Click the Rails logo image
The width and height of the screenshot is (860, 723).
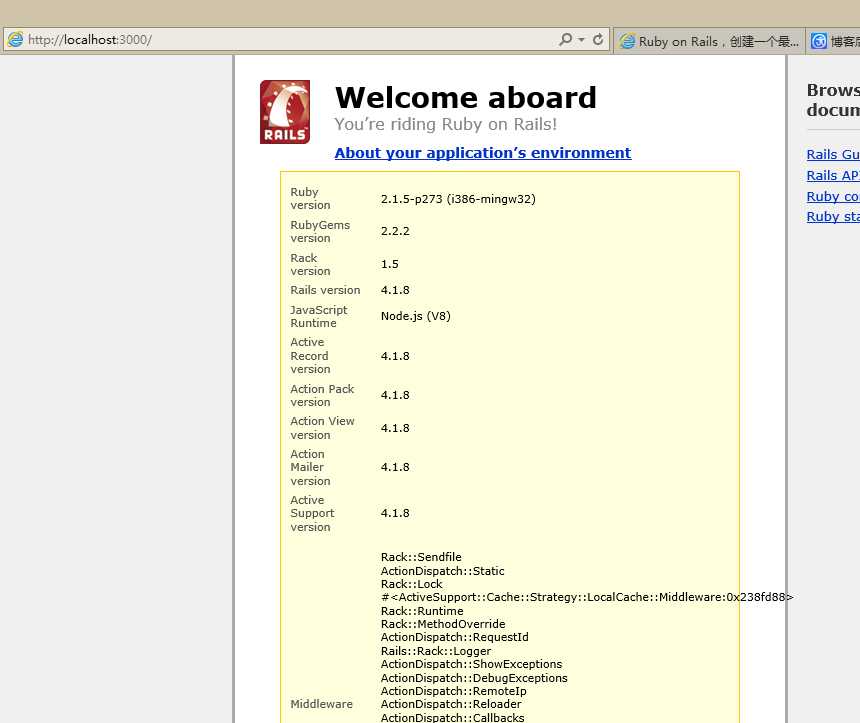click(x=285, y=112)
